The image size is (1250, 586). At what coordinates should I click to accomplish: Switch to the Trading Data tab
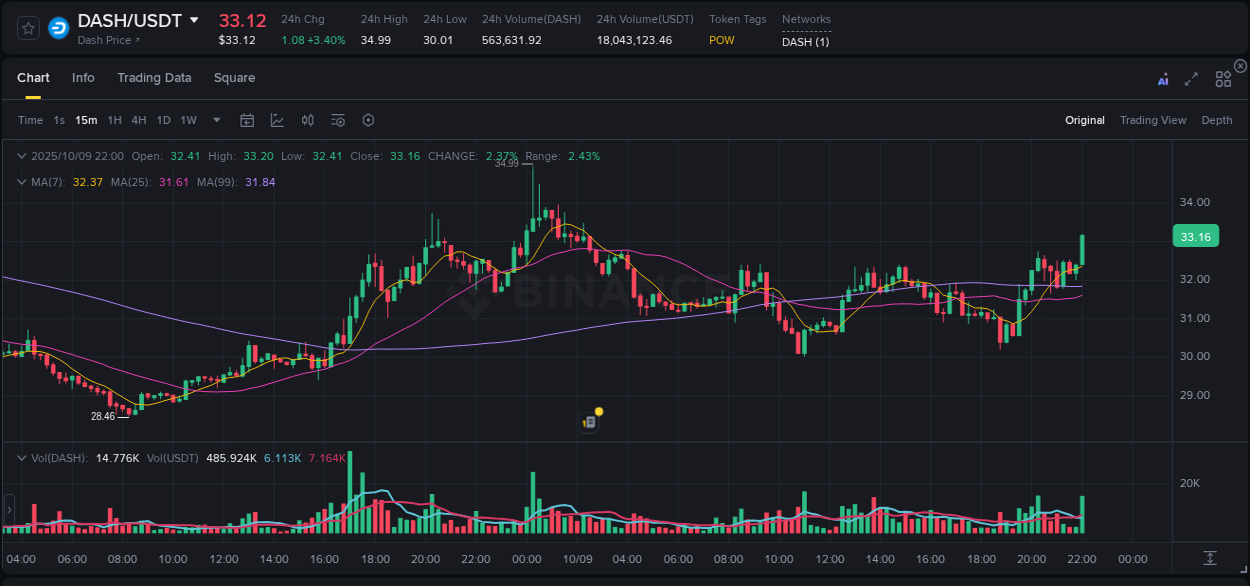[x=154, y=77]
